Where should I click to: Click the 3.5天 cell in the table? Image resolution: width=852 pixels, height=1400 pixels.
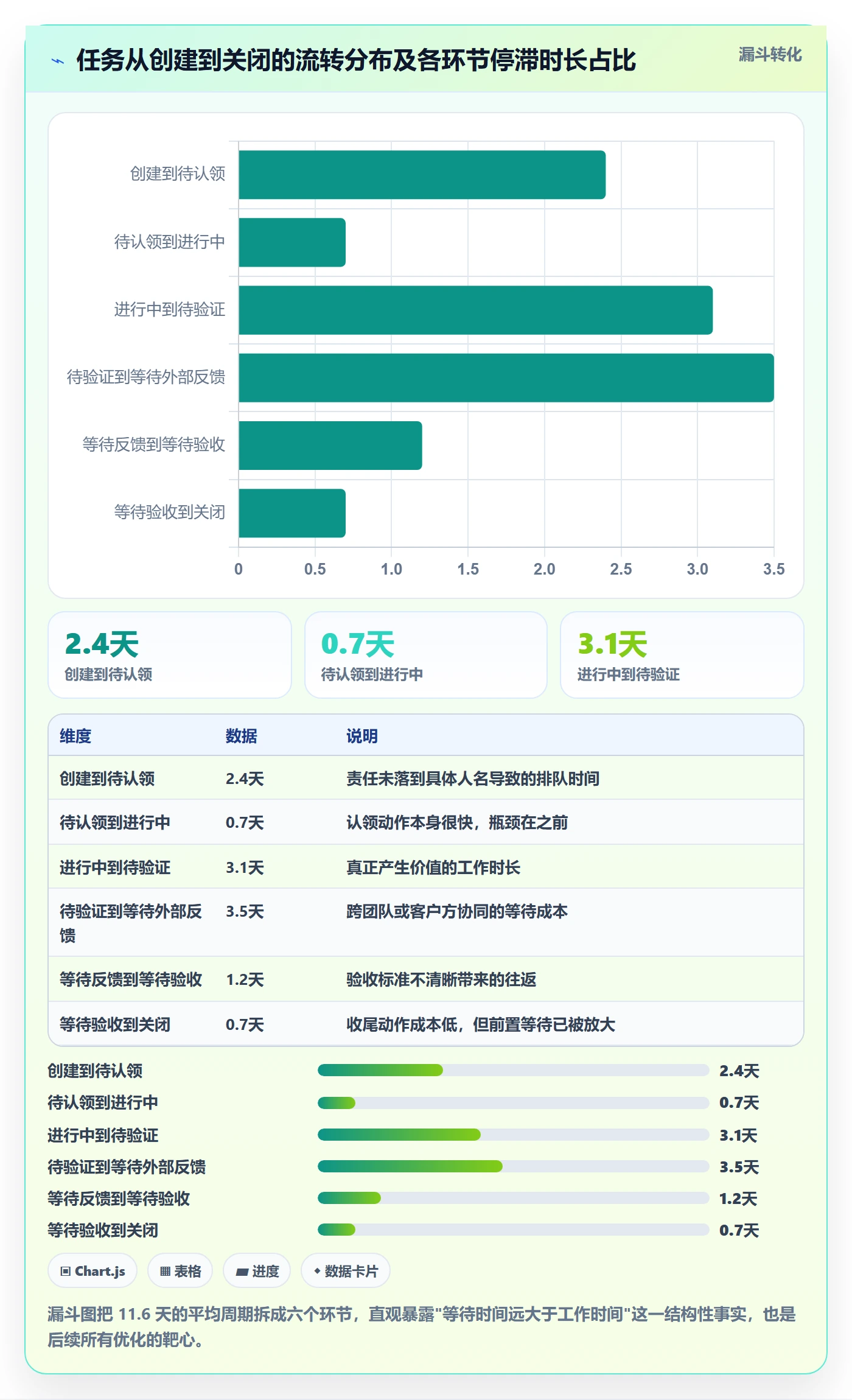click(x=245, y=911)
